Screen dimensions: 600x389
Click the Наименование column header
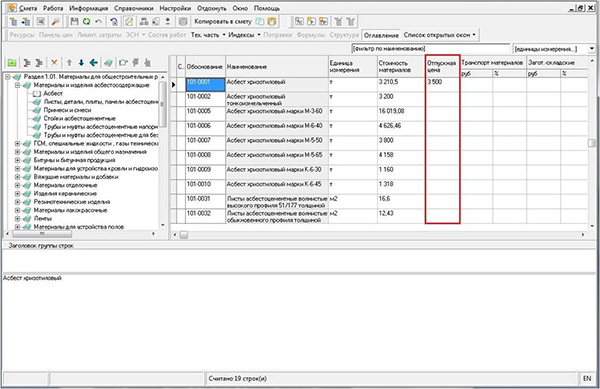pos(277,67)
